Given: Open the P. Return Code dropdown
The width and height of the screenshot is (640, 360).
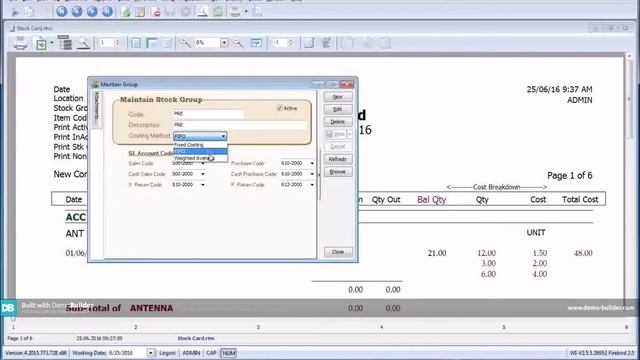Looking at the screenshot, I should tap(312, 184).
